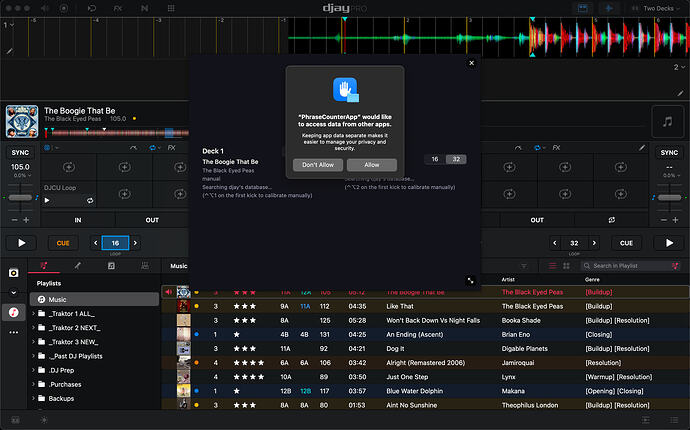Nudge deck 1 tempo up with plus
This screenshot has height=430, width=690.
[x=26, y=220]
